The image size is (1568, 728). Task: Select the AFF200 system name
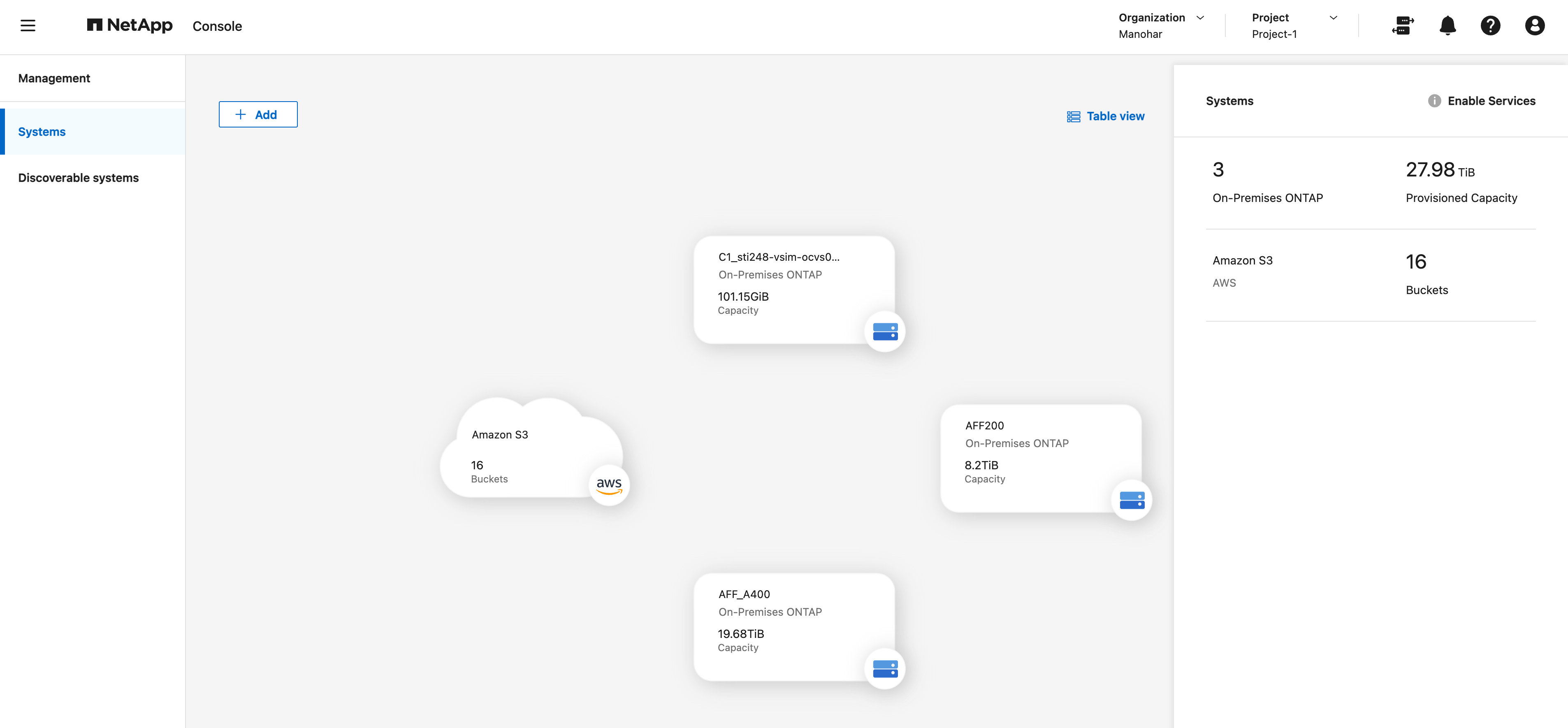(x=984, y=425)
